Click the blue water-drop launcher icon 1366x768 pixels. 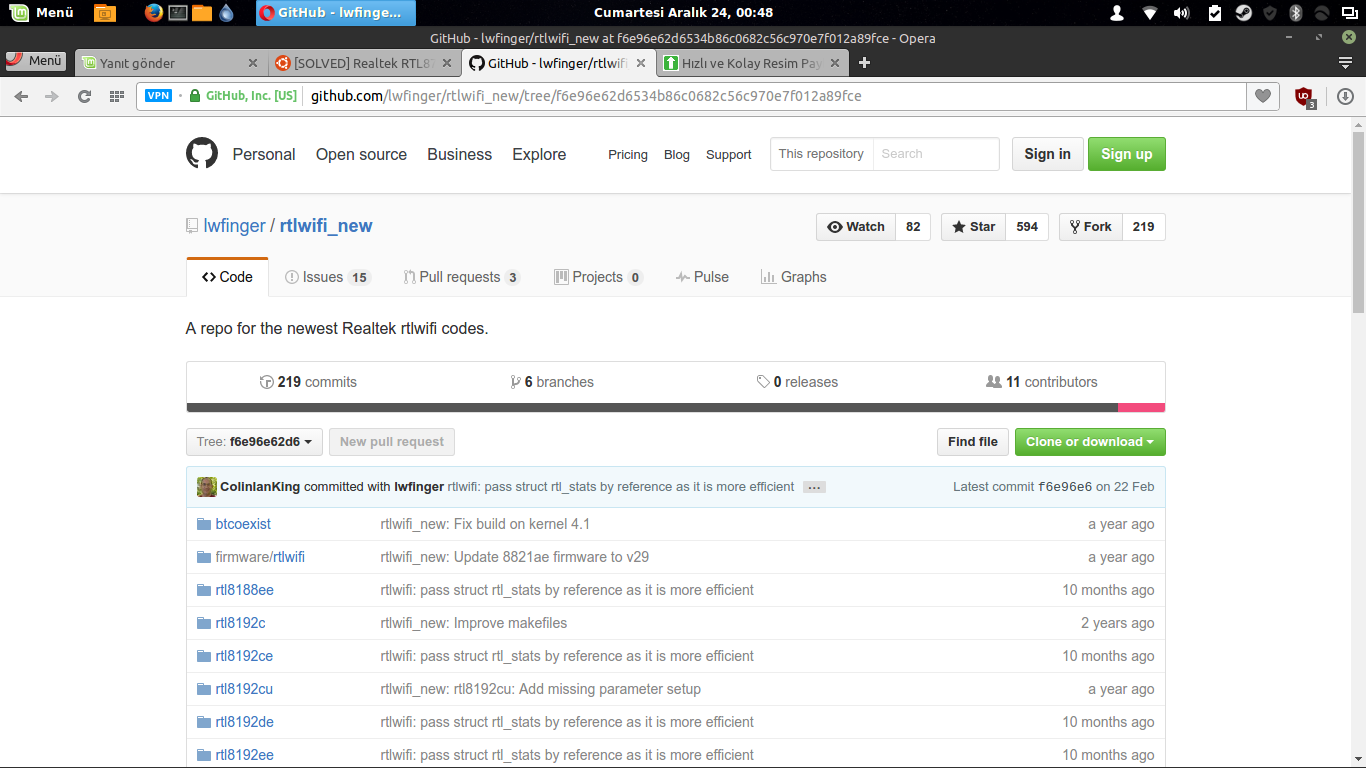[x=226, y=13]
